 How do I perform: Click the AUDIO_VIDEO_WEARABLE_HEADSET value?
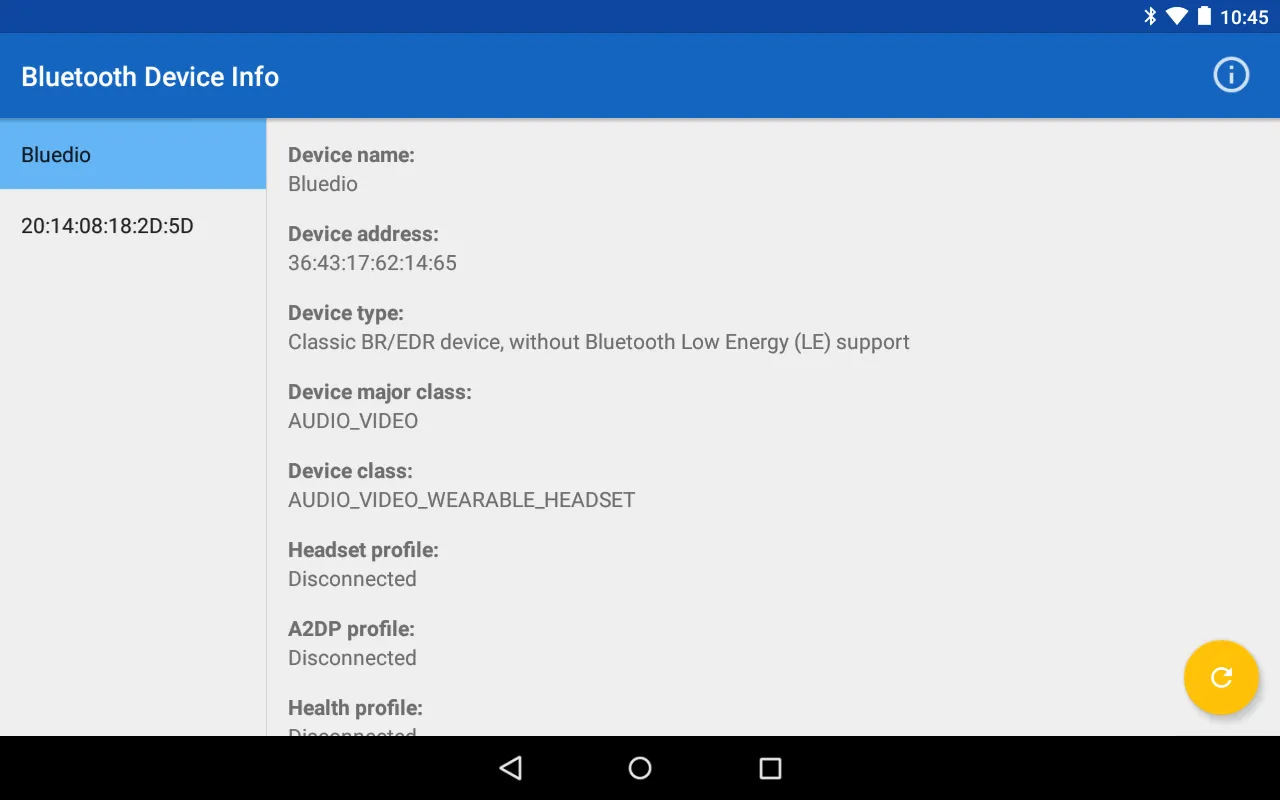point(462,500)
